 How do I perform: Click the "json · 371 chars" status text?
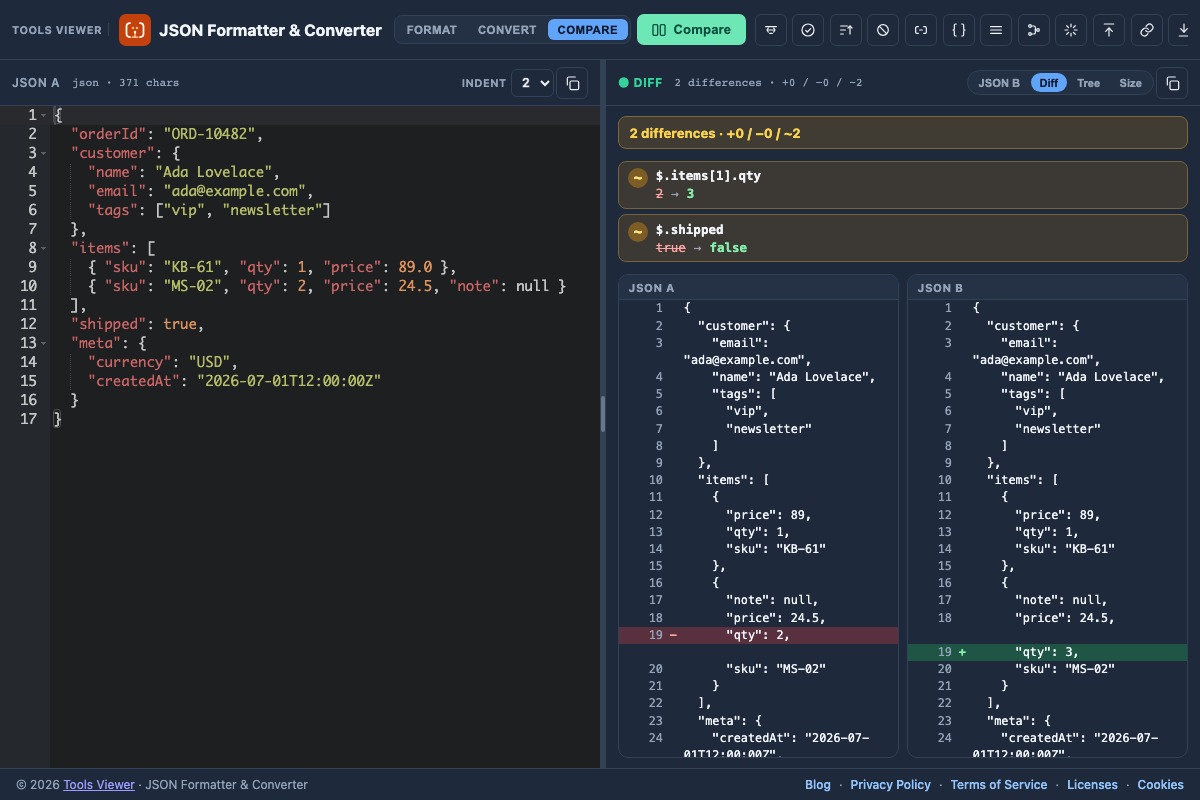coord(126,83)
